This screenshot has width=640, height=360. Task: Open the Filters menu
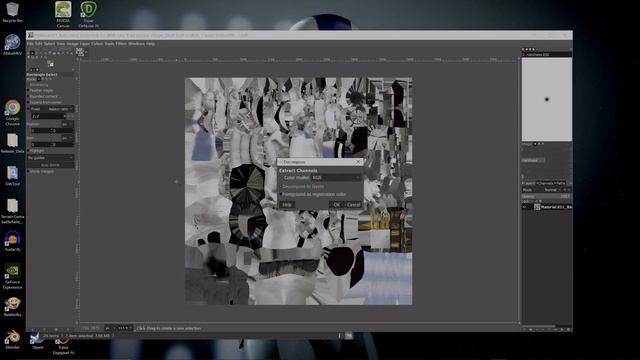(x=121, y=44)
